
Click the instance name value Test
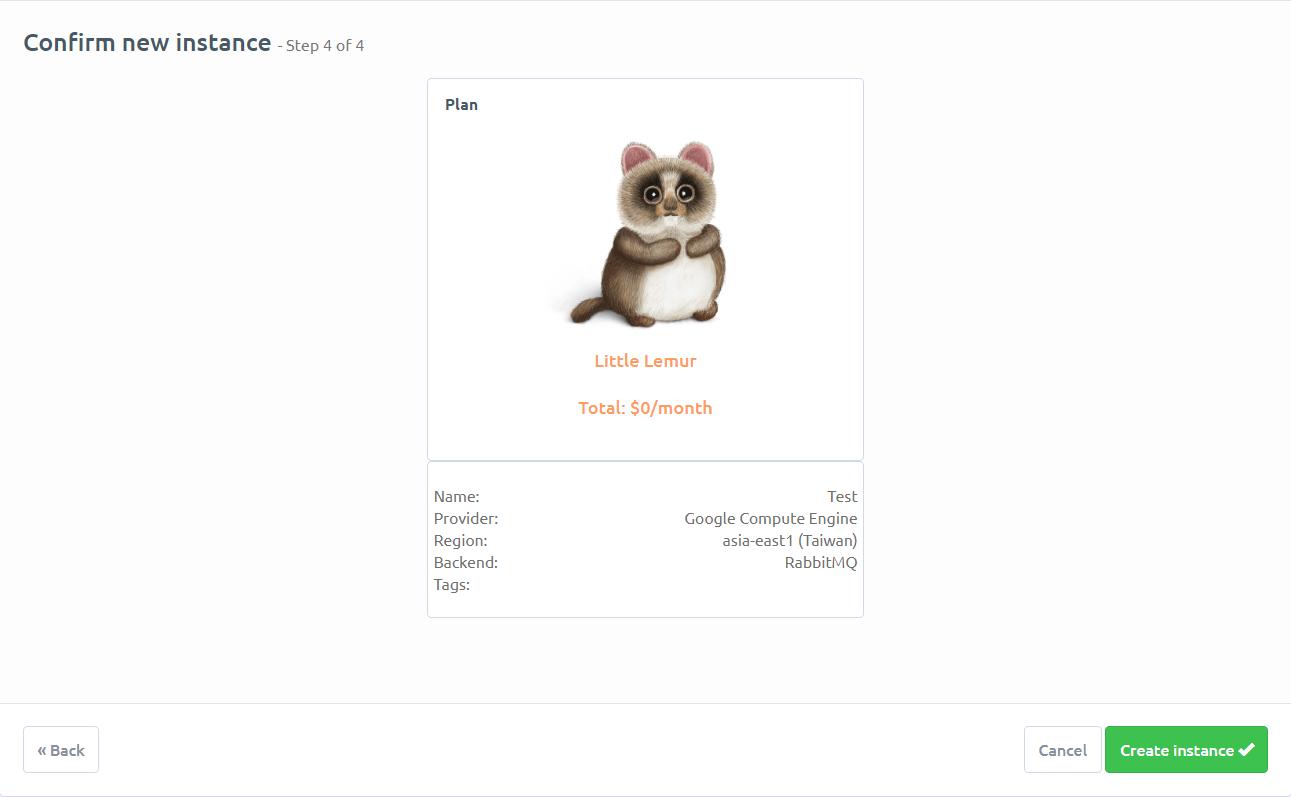(842, 496)
